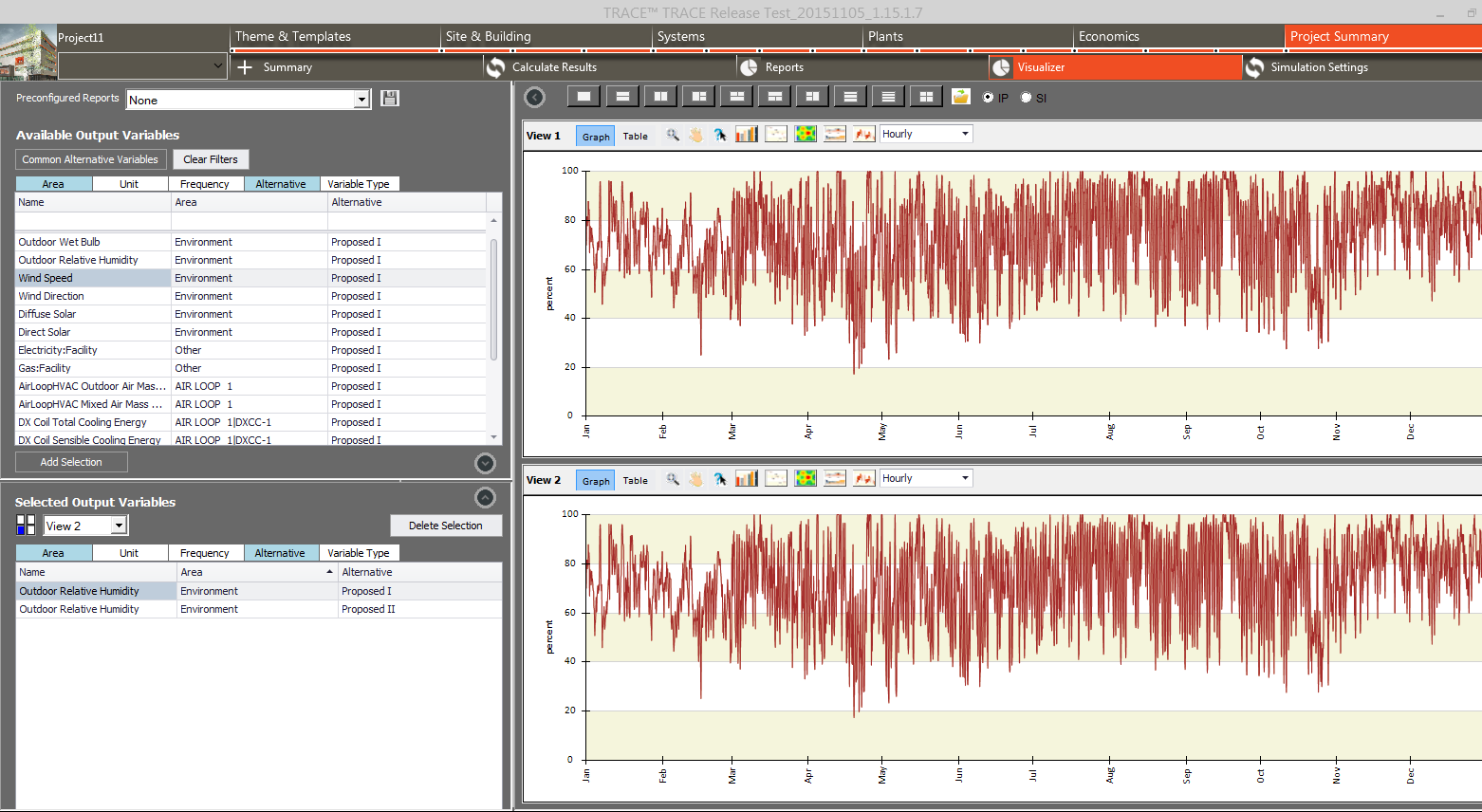Select the pan hand tool in View 1
Screen dimensions: 1482x812
tap(696, 135)
